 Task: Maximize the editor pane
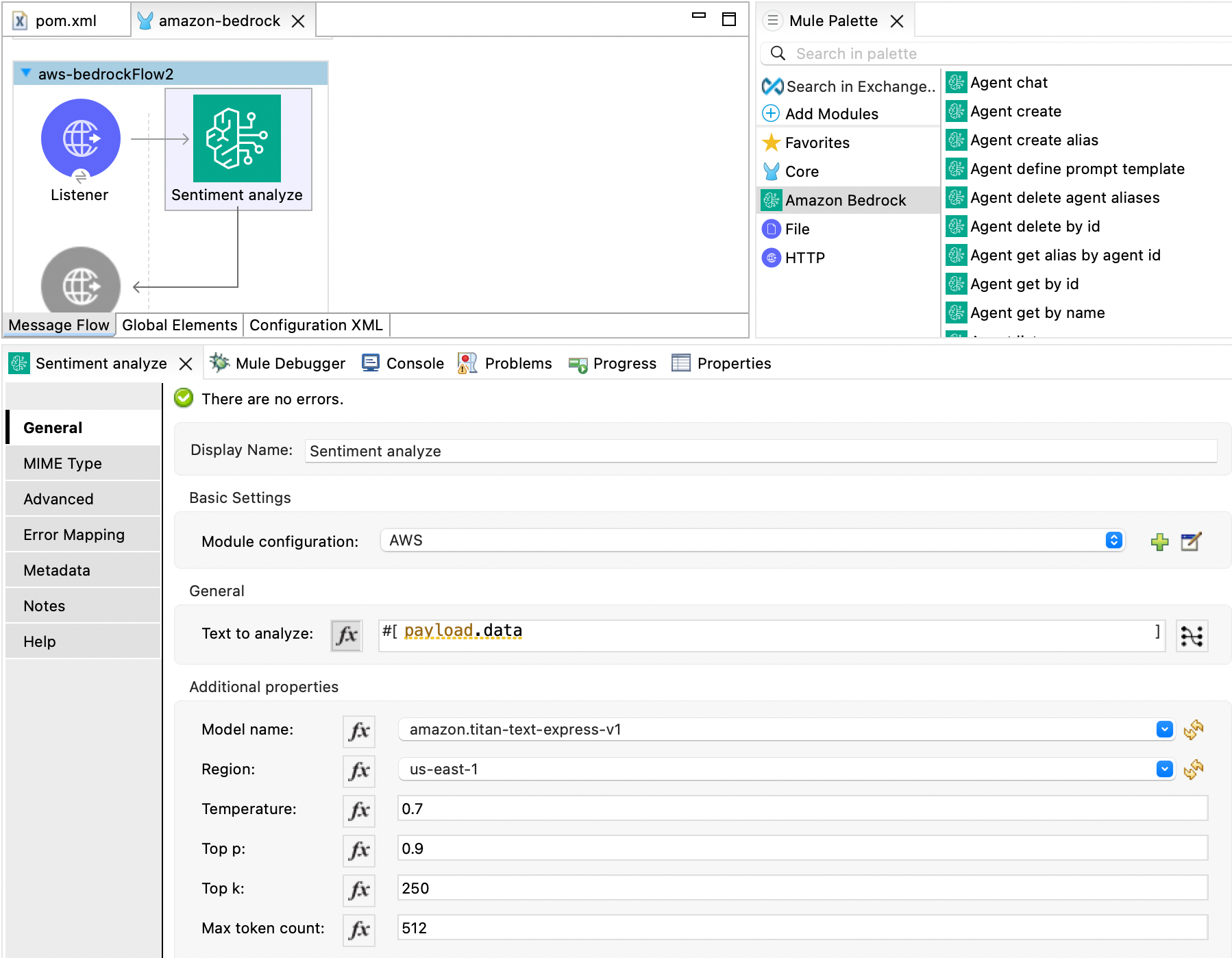[729, 19]
